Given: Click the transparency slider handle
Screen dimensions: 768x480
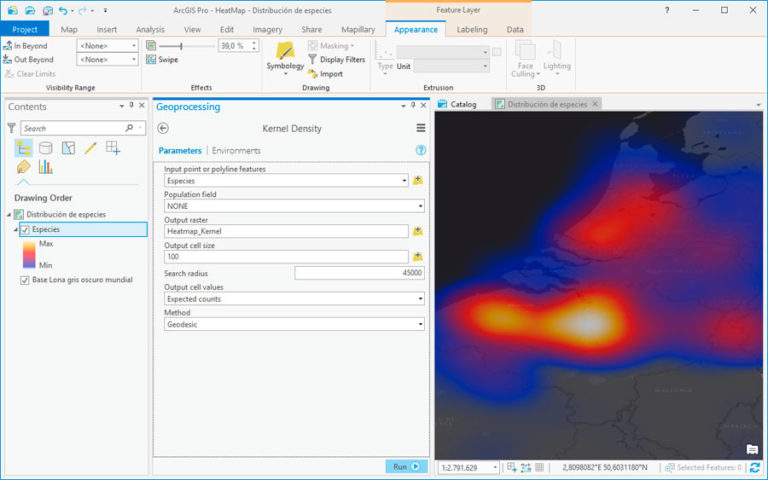Looking at the screenshot, I should (181, 46).
